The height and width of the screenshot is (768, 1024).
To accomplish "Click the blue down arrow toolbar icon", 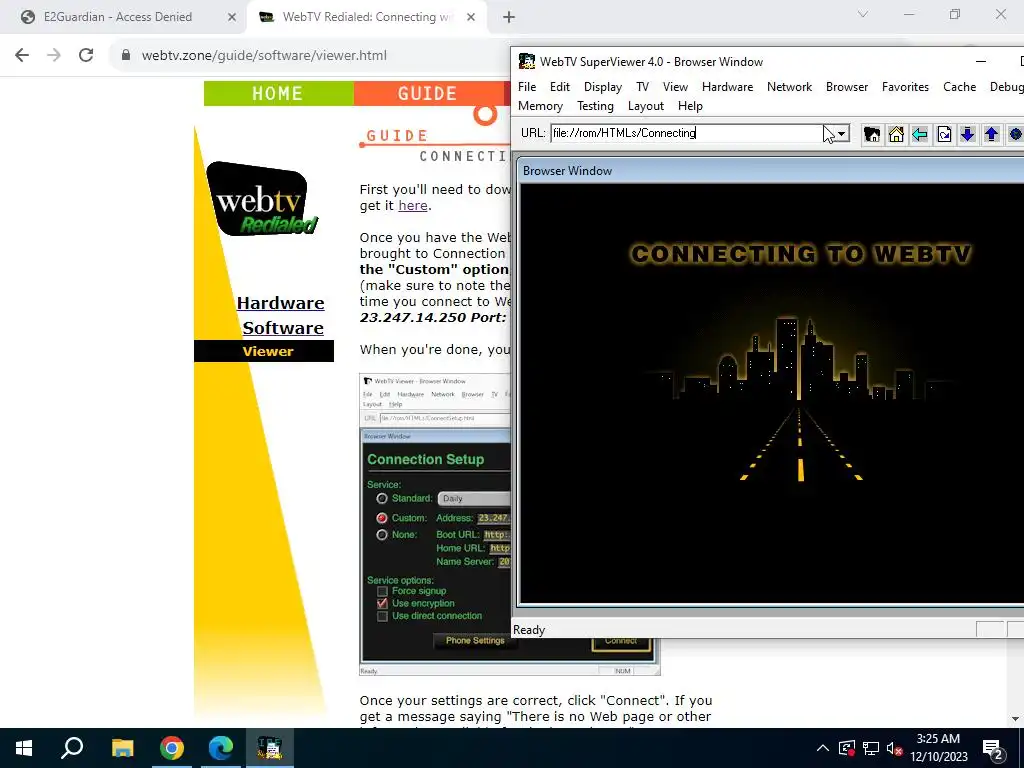I will [x=968, y=135].
